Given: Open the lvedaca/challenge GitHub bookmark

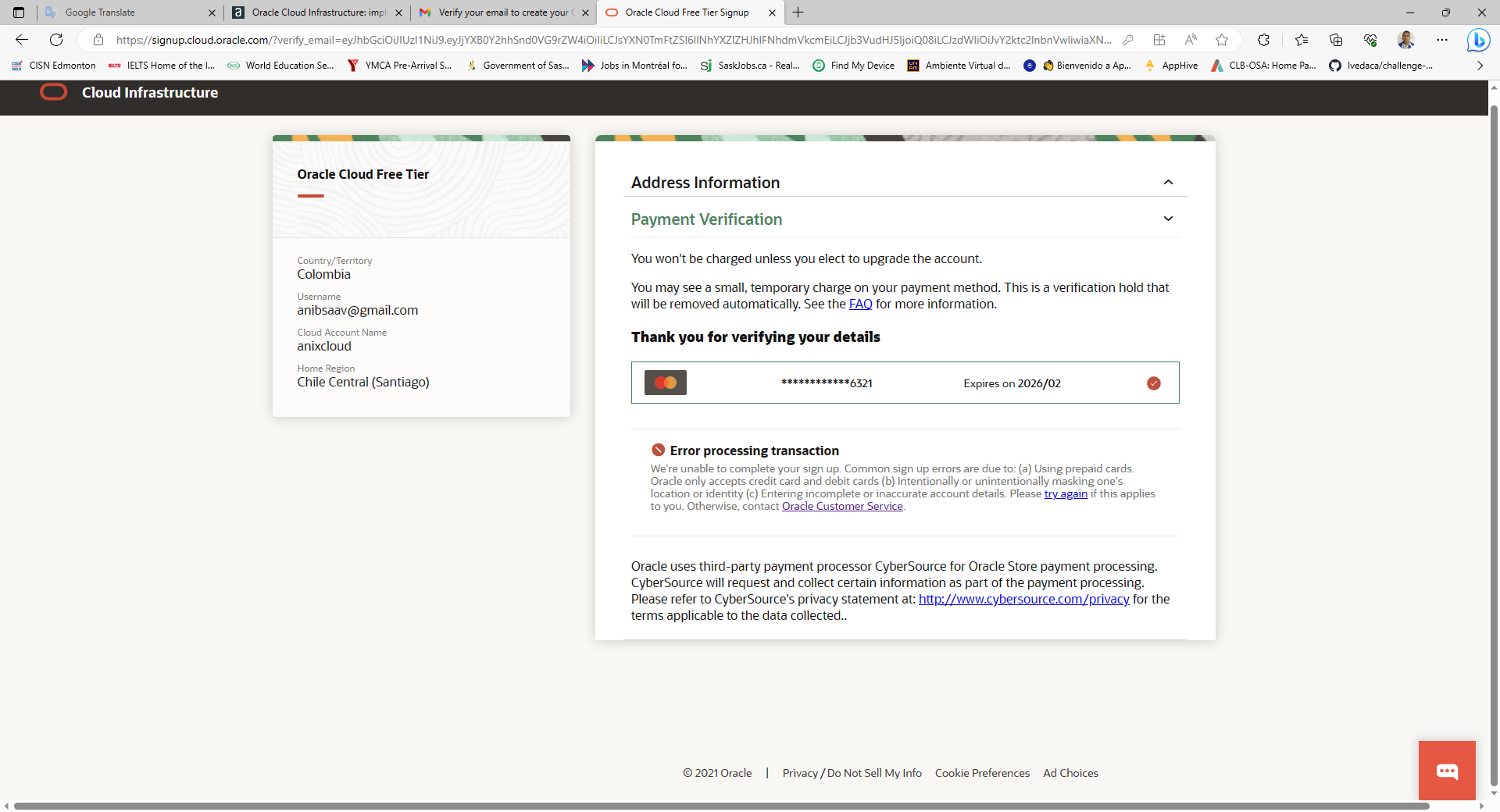Looking at the screenshot, I should 1381,66.
